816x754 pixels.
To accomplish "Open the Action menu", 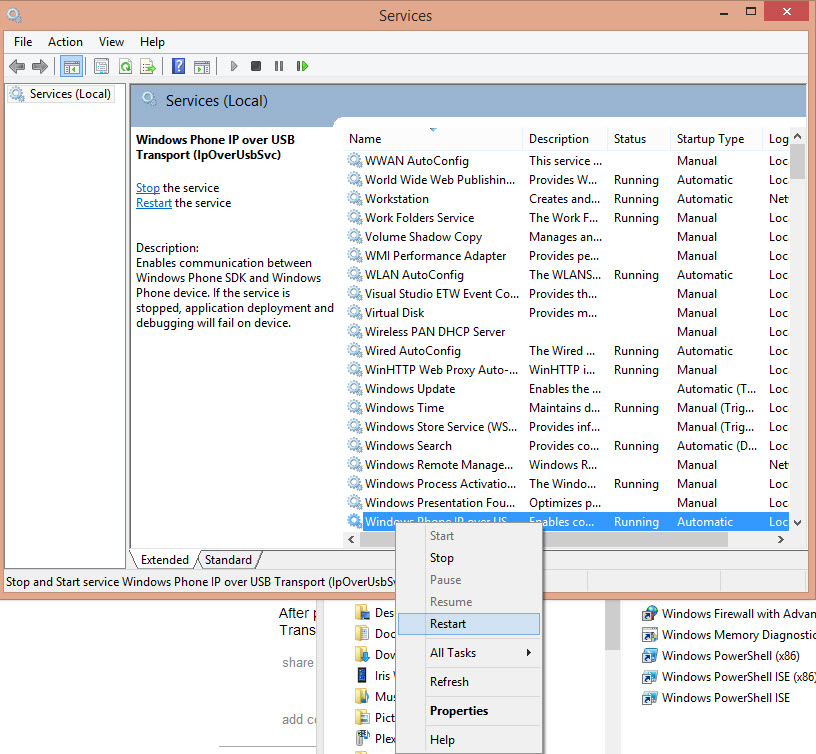I will click(x=65, y=42).
